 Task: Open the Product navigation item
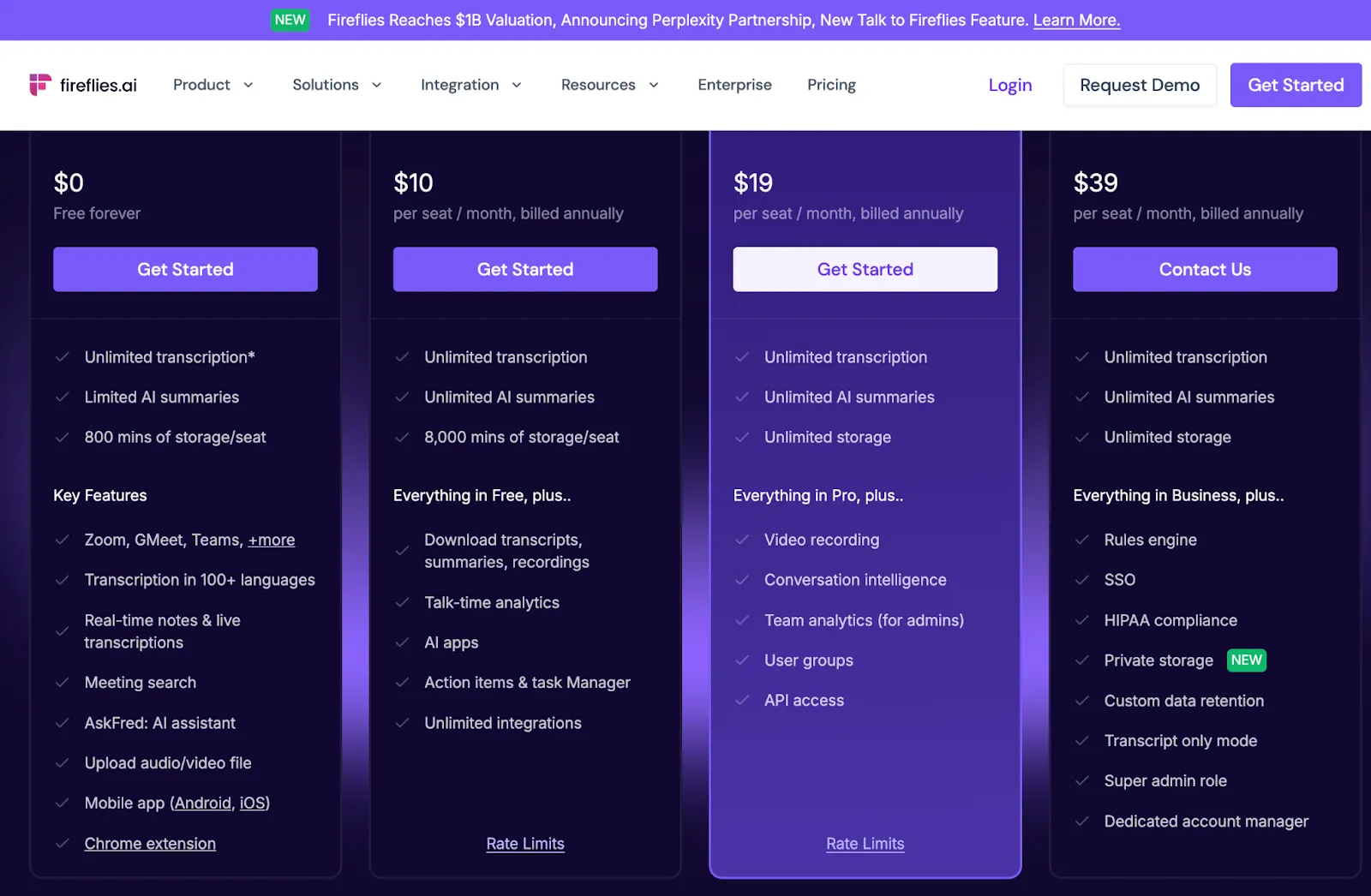click(x=201, y=85)
